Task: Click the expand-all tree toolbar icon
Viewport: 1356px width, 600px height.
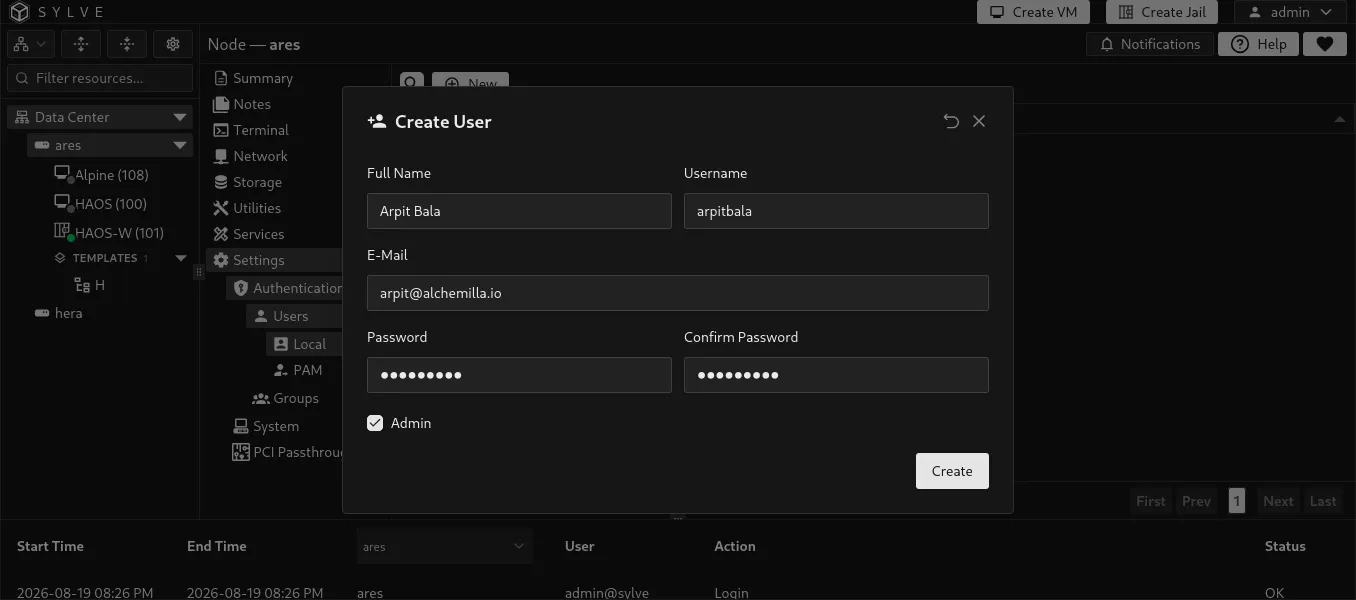Action: click(x=81, y=44)
